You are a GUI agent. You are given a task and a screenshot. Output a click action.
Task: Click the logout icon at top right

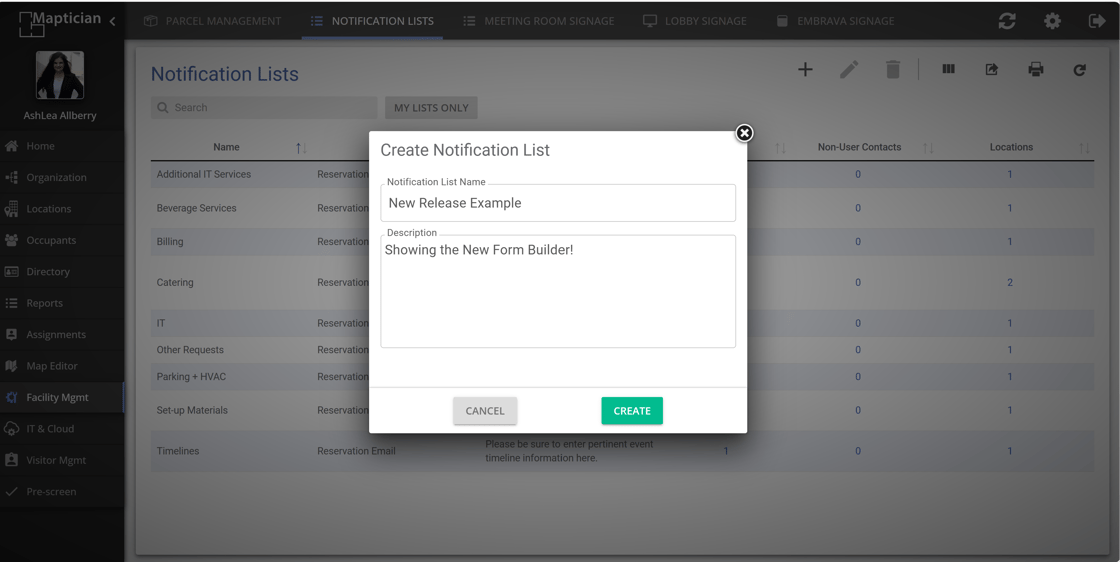pos(1097,21)
